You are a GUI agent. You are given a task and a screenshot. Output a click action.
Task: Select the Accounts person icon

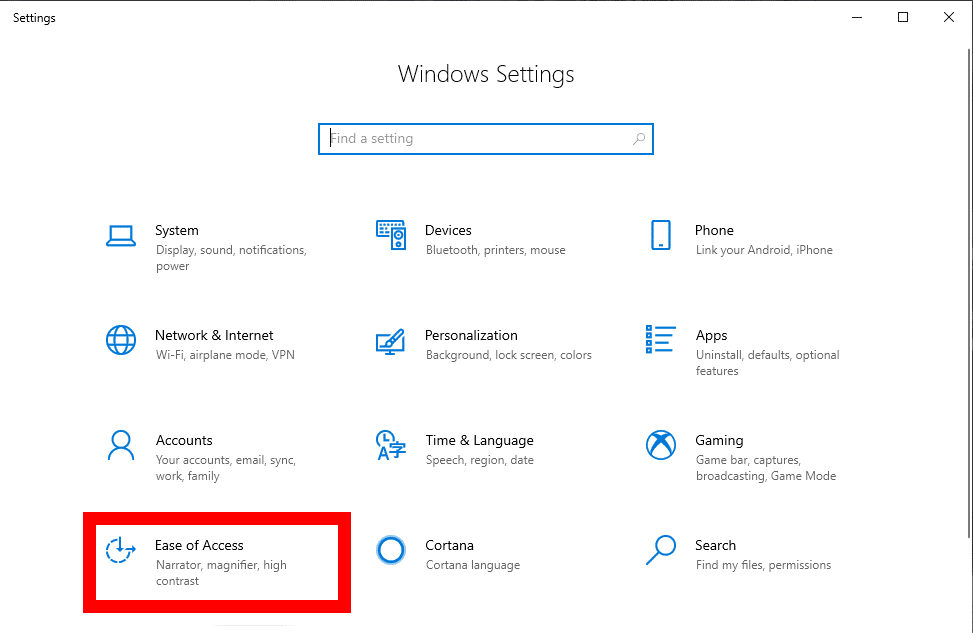click(120, 445)
